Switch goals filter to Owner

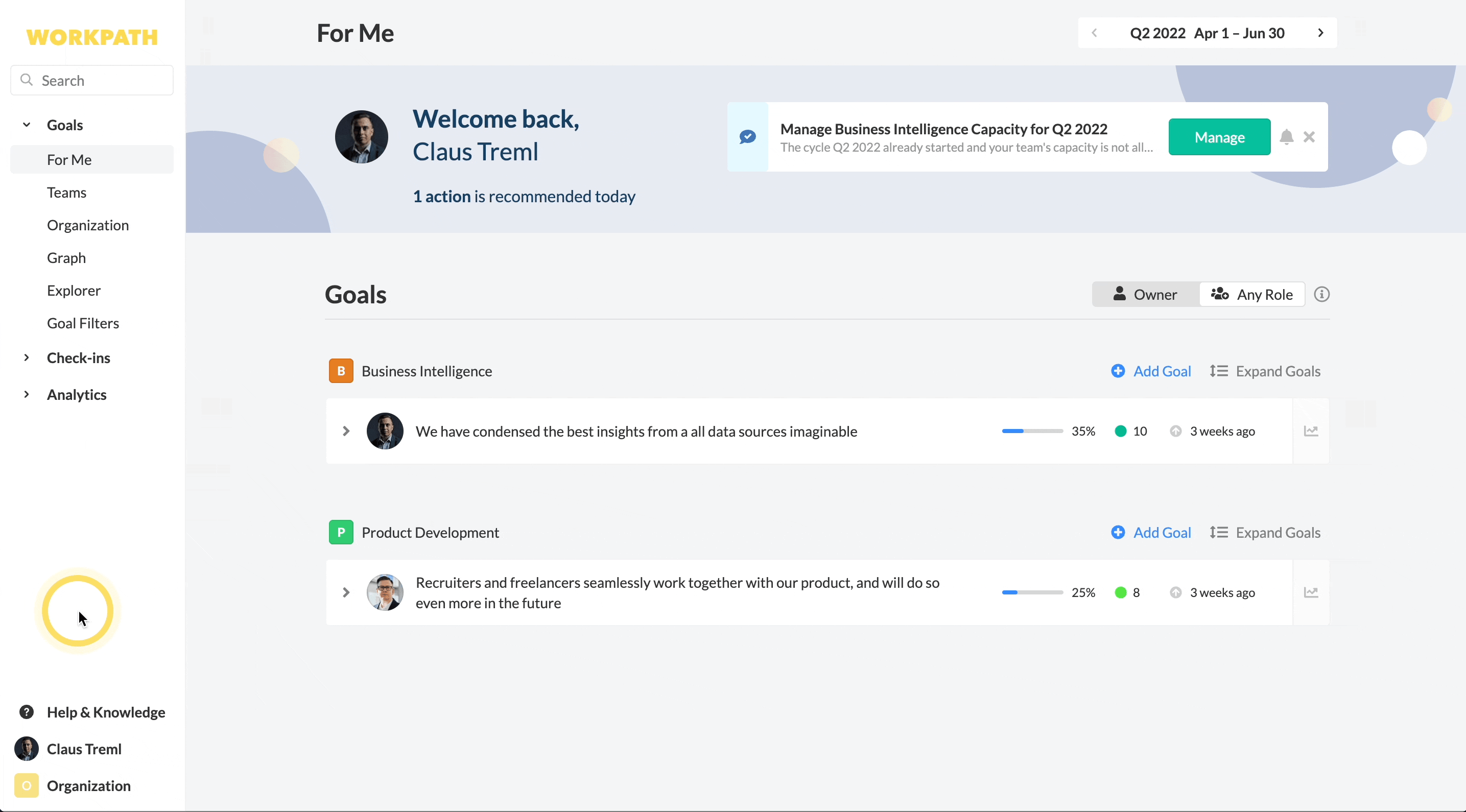[1145, 294]
